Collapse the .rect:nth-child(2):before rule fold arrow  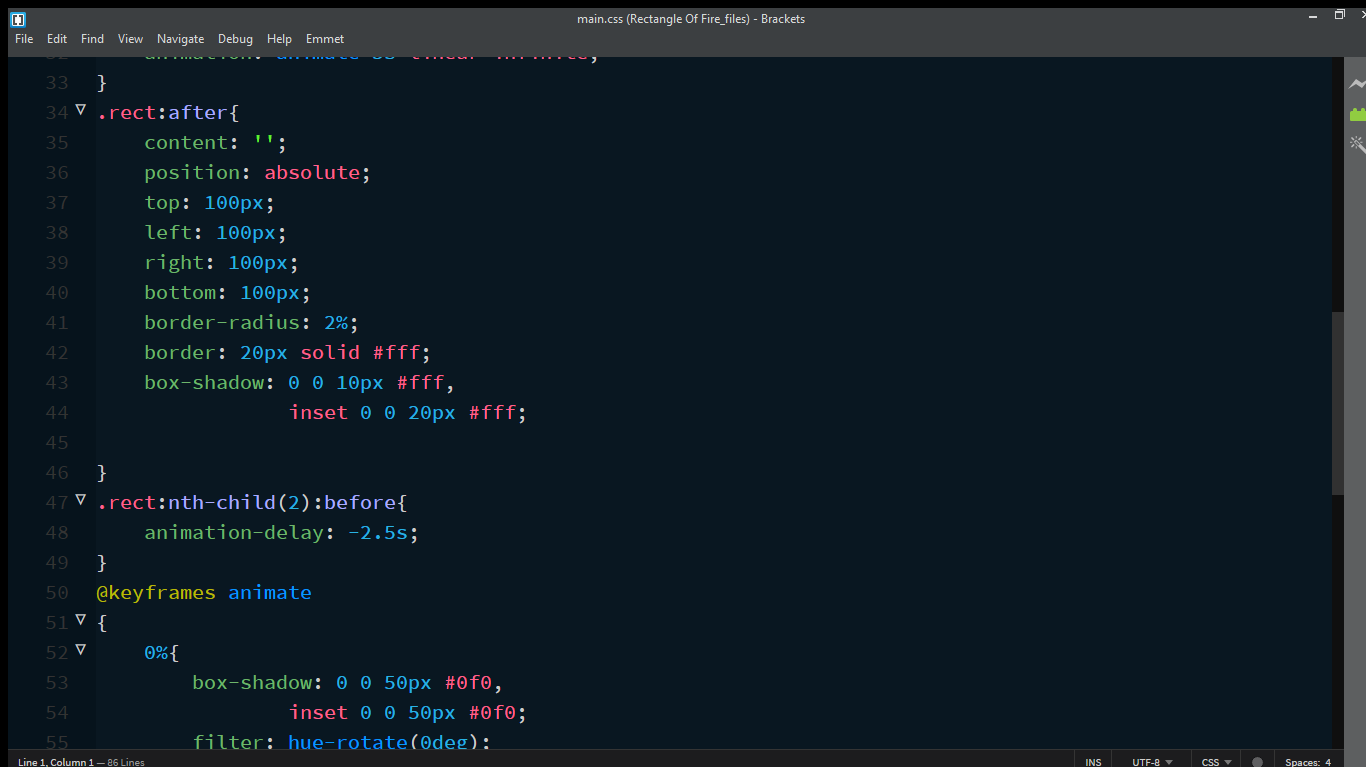(x=81, y=500)
